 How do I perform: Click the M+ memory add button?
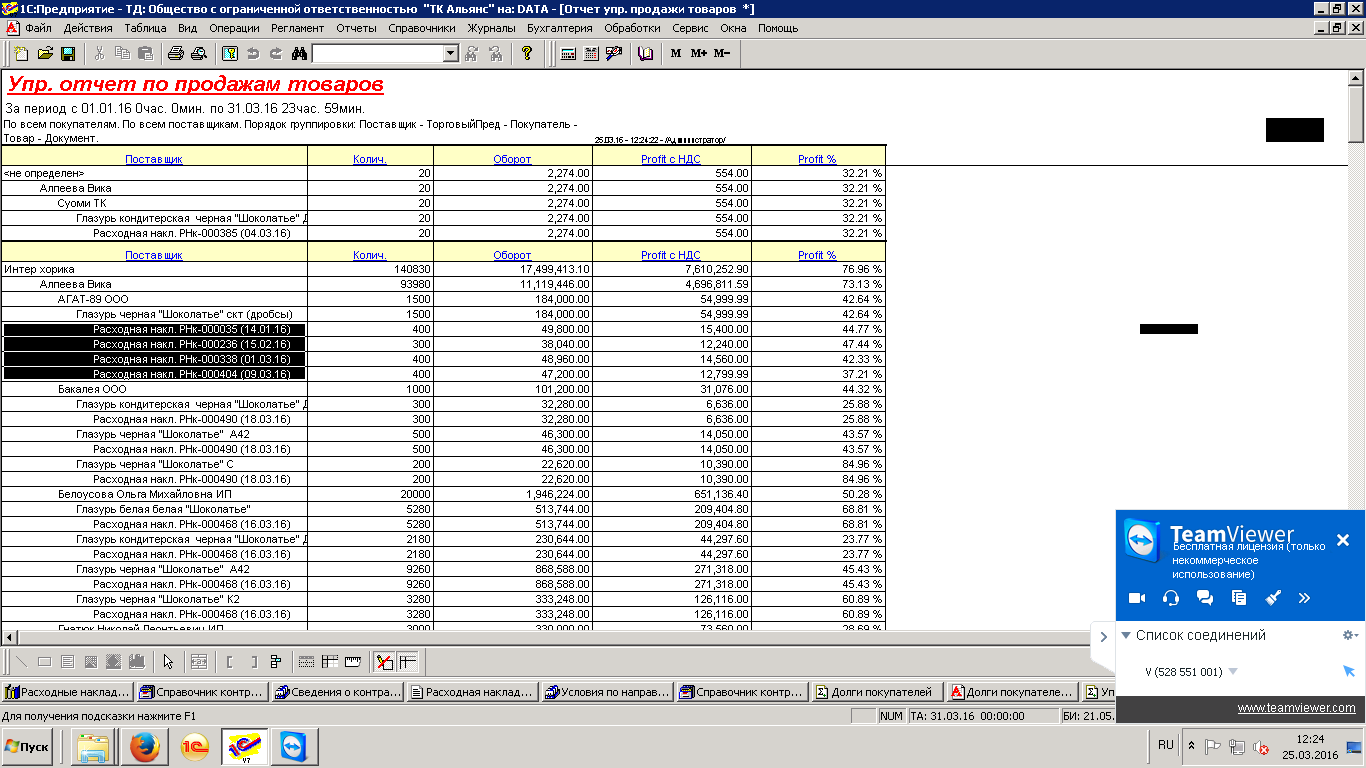(698, 53)
